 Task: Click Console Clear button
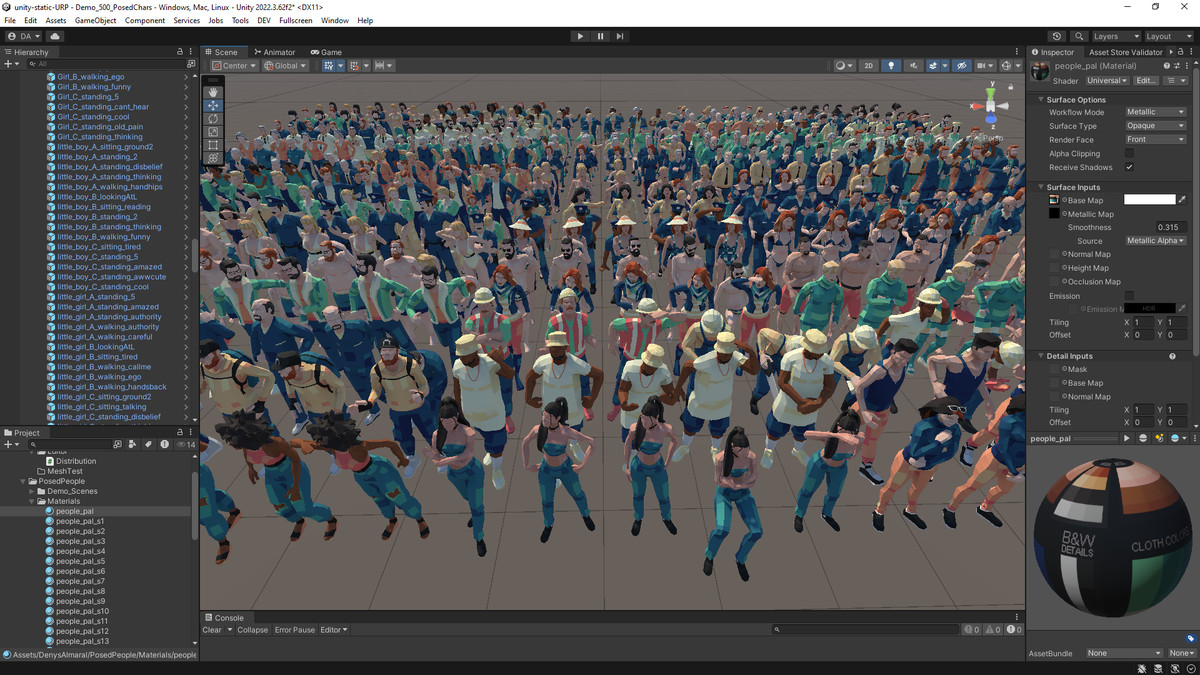[212, 630]
